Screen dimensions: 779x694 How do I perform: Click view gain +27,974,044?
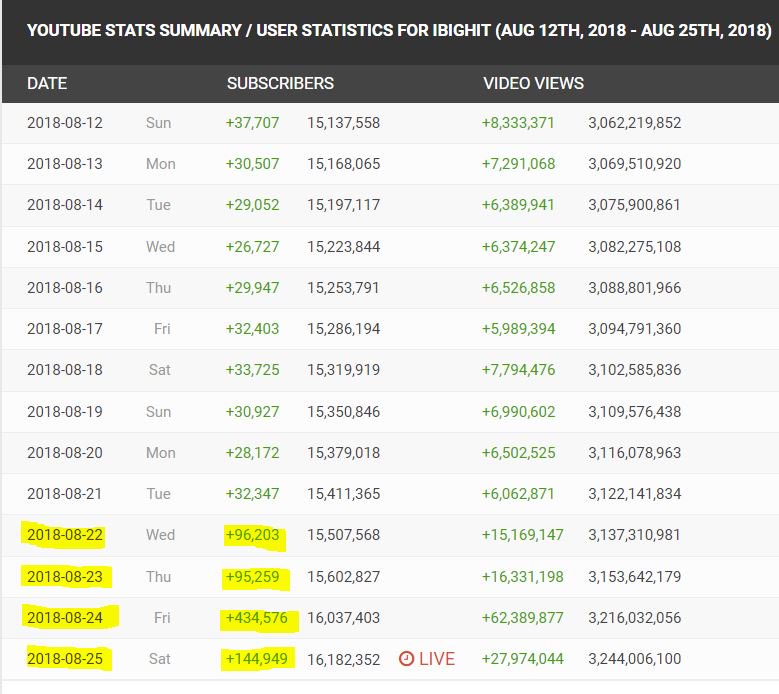coord(523,659)
